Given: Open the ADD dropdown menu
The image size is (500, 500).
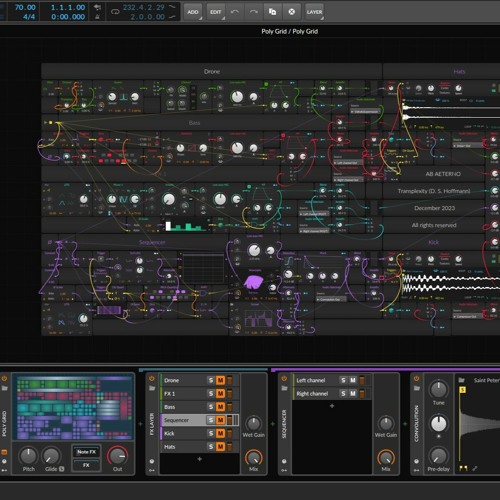Looking at the screenshot, I should (193, 12).
